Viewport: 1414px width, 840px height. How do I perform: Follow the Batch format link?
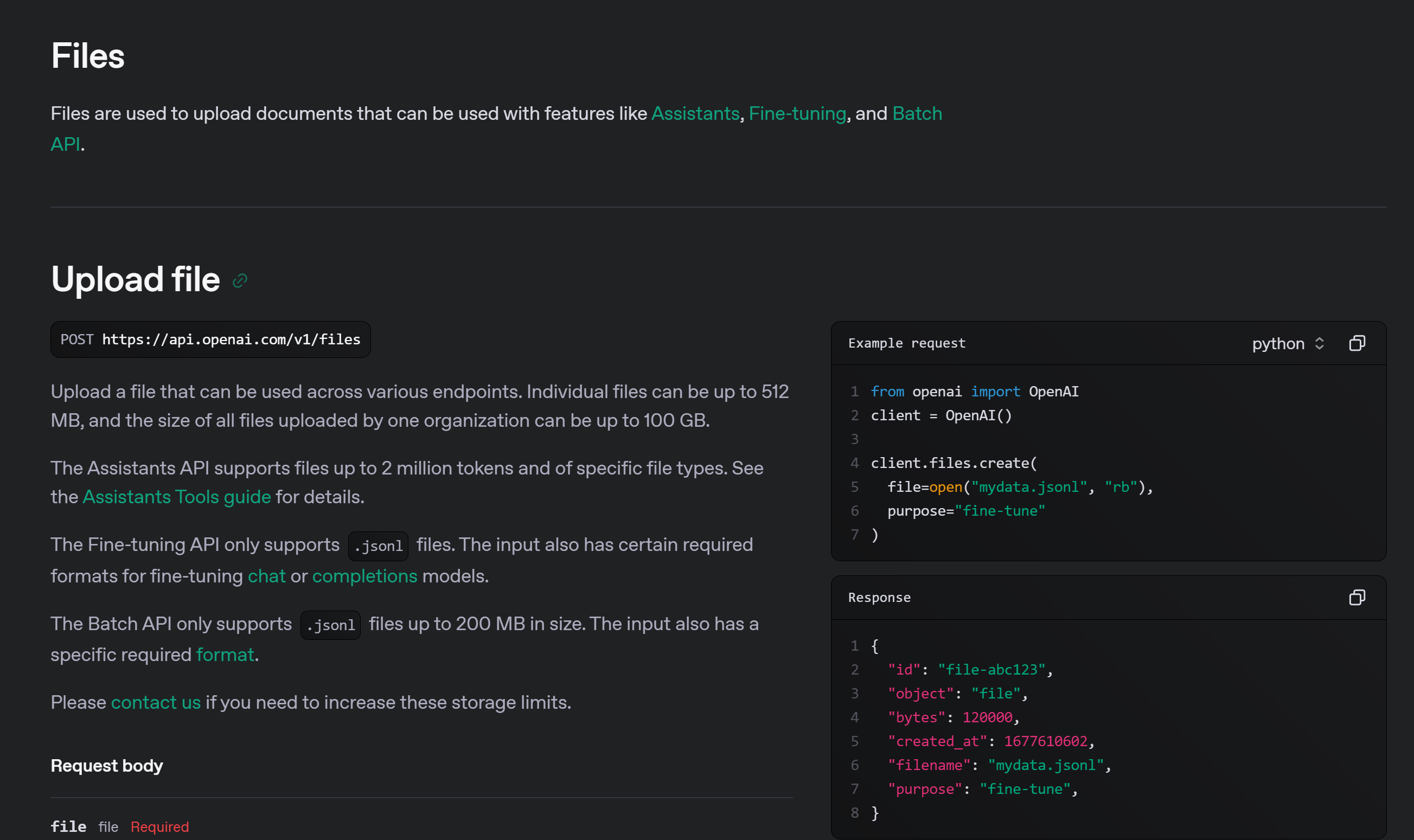[225, 655]
